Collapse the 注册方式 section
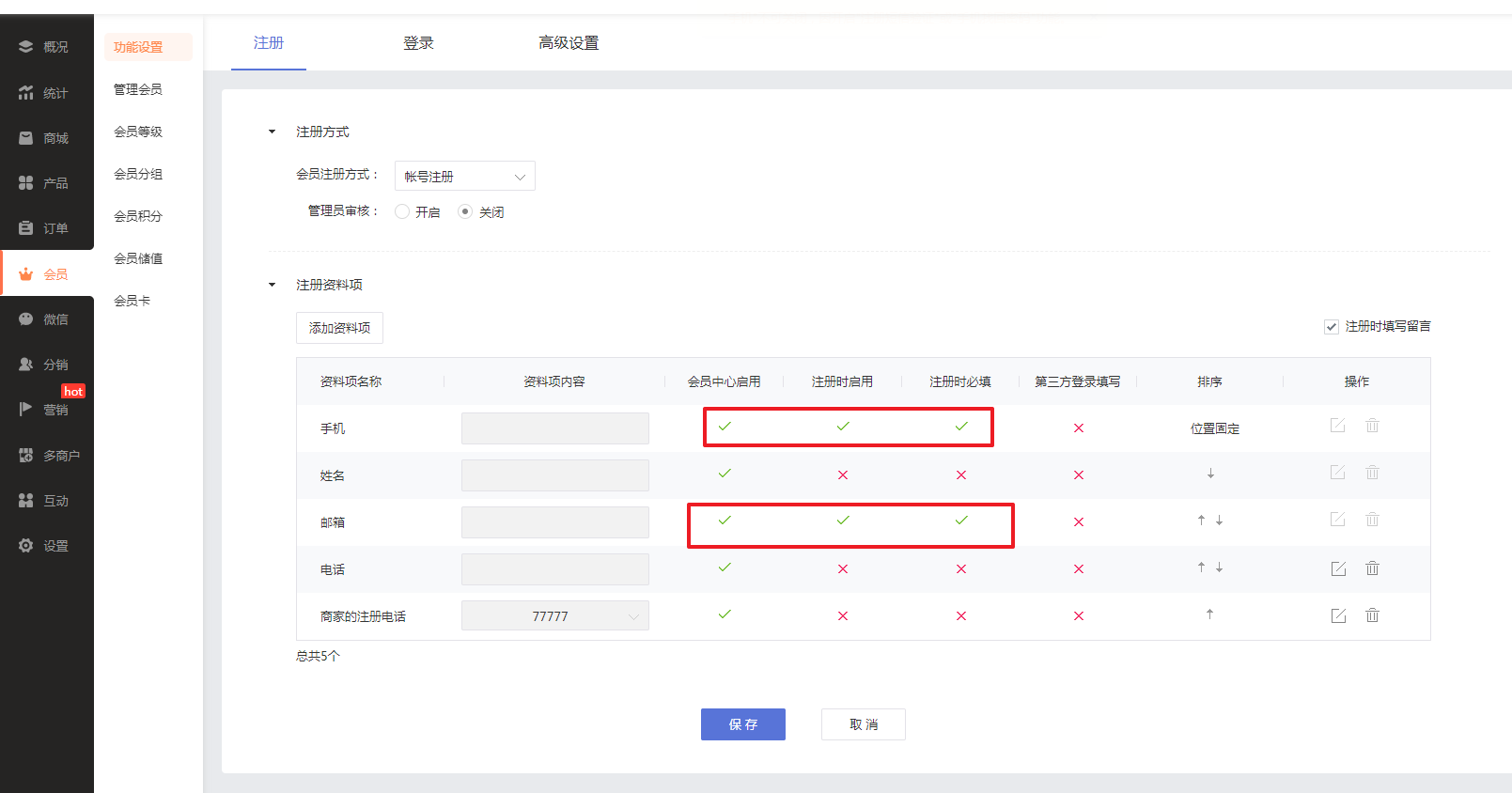 (x=273, y=132)
